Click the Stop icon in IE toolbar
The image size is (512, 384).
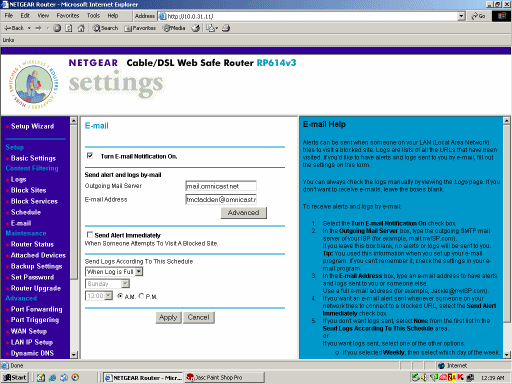[57, 28]
